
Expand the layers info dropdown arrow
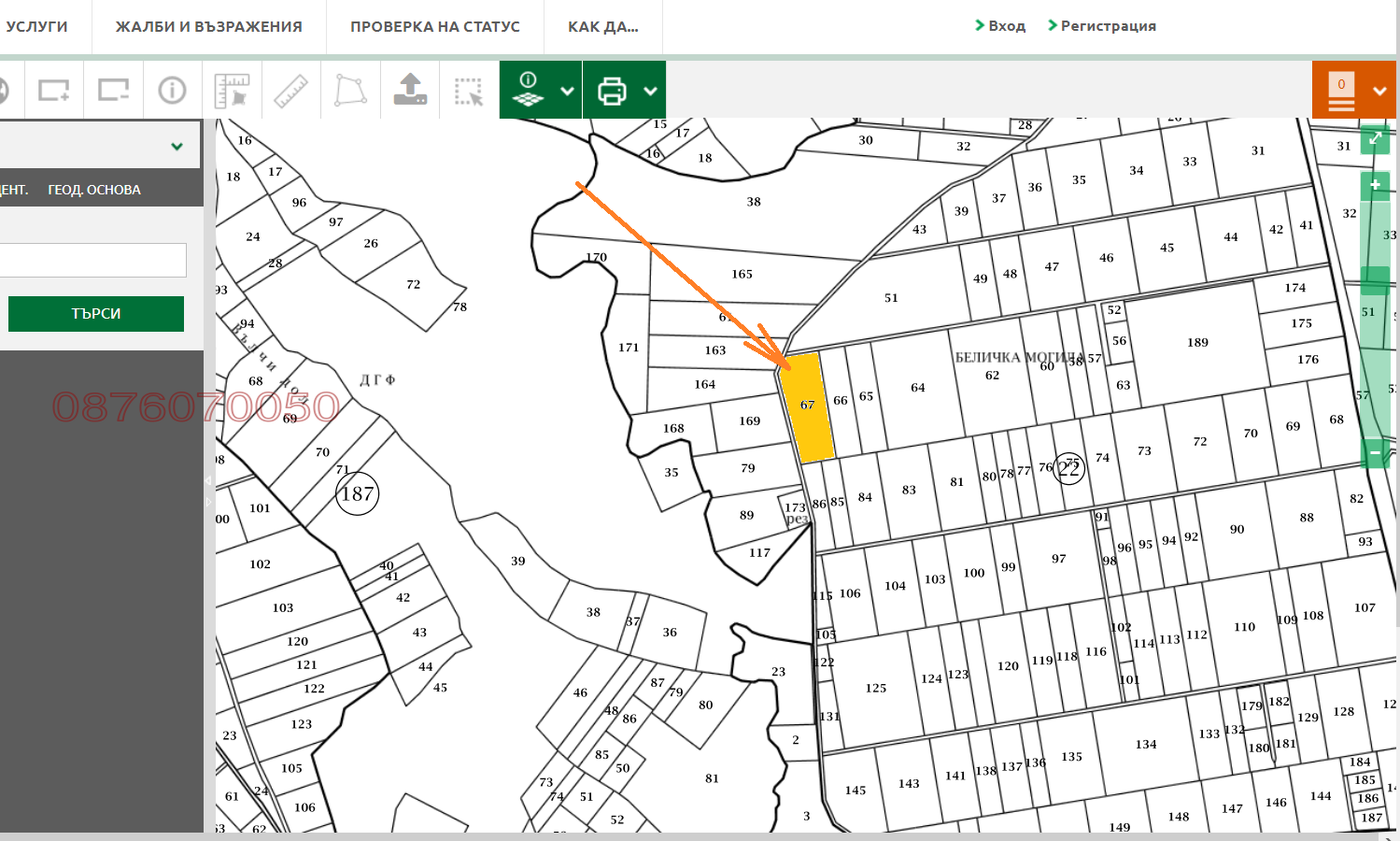click(567, 91)
